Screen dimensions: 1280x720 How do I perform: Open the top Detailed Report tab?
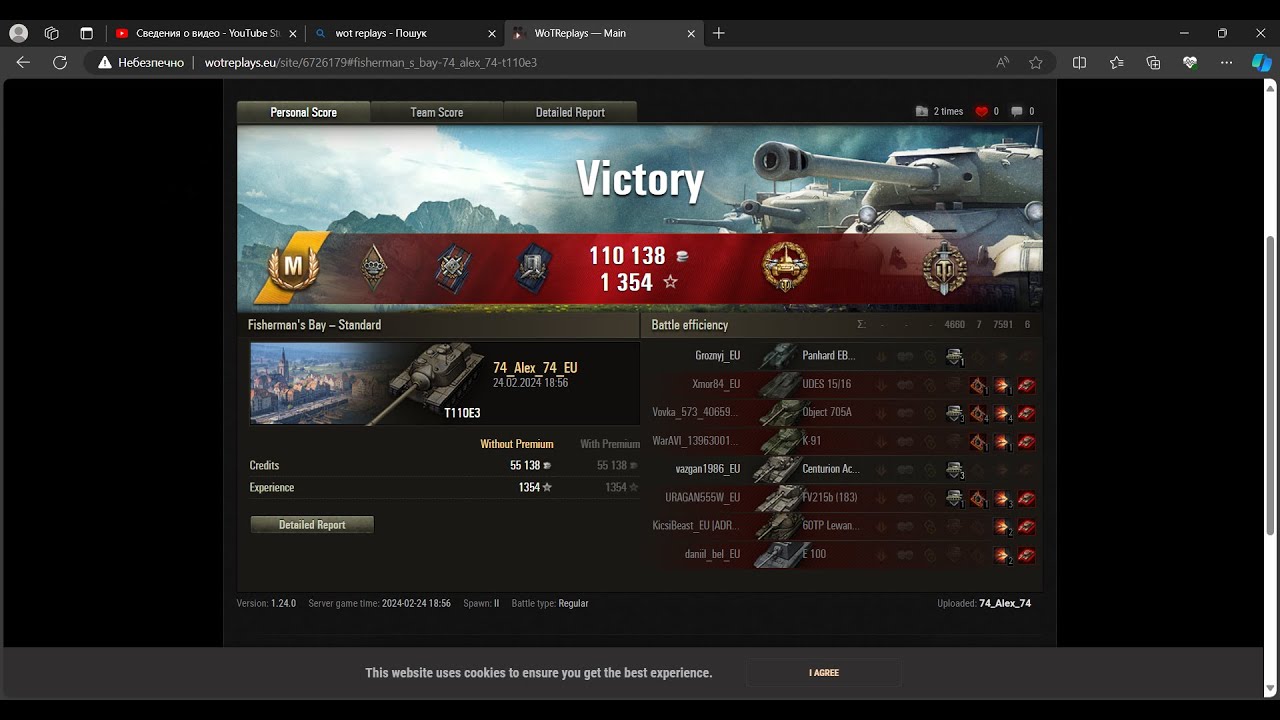tap(570, 112)
